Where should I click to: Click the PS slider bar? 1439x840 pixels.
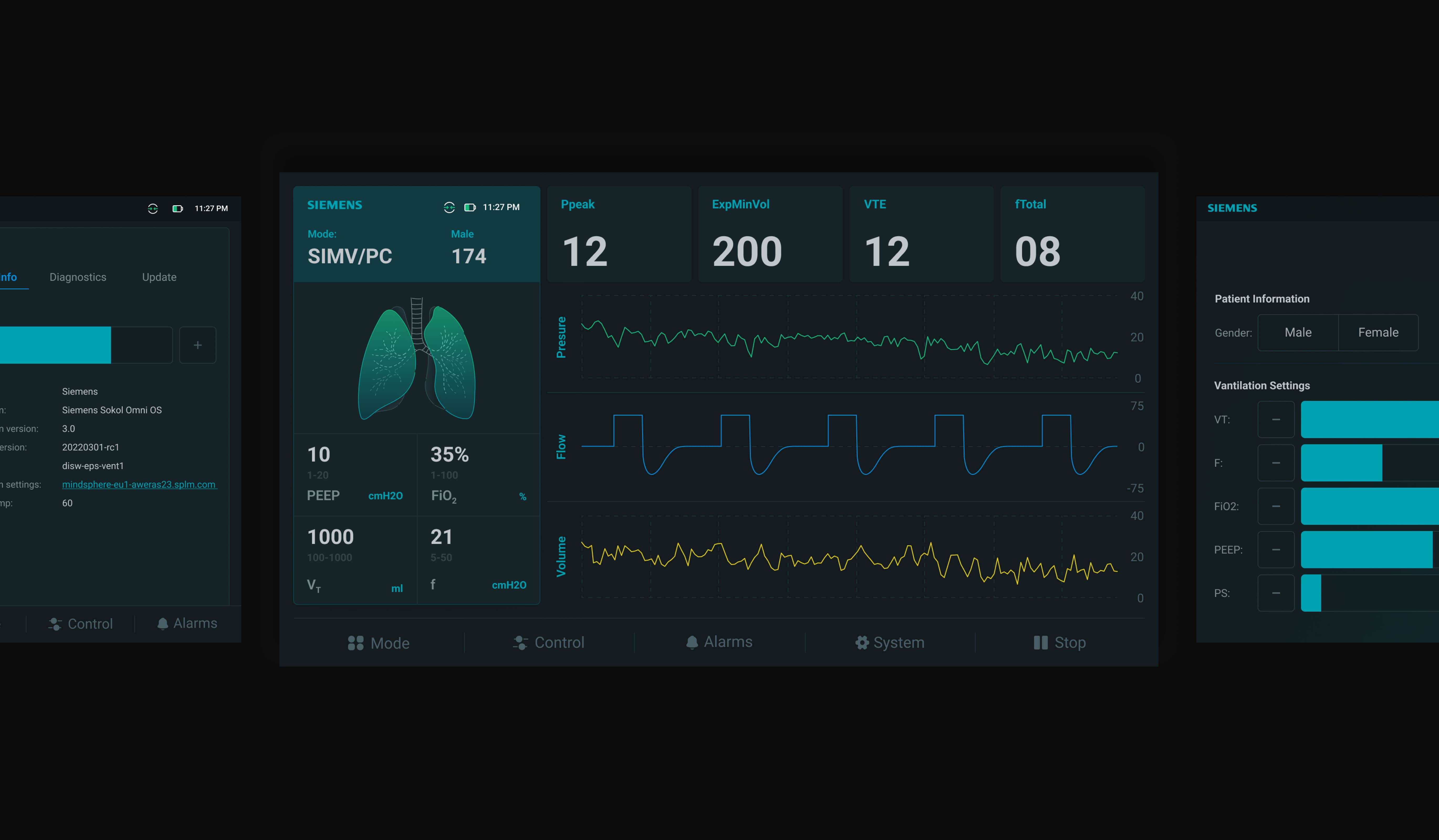pos(1369,593)
